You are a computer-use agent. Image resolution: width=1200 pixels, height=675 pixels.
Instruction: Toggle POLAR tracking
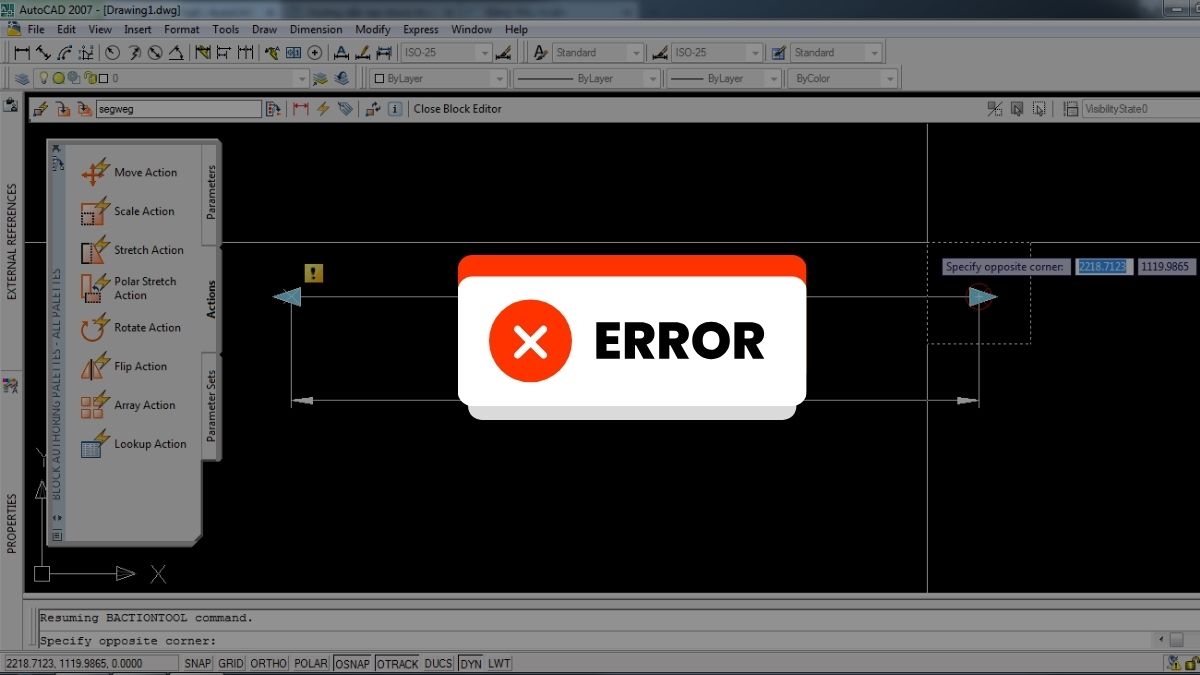(x=312, y=663)
